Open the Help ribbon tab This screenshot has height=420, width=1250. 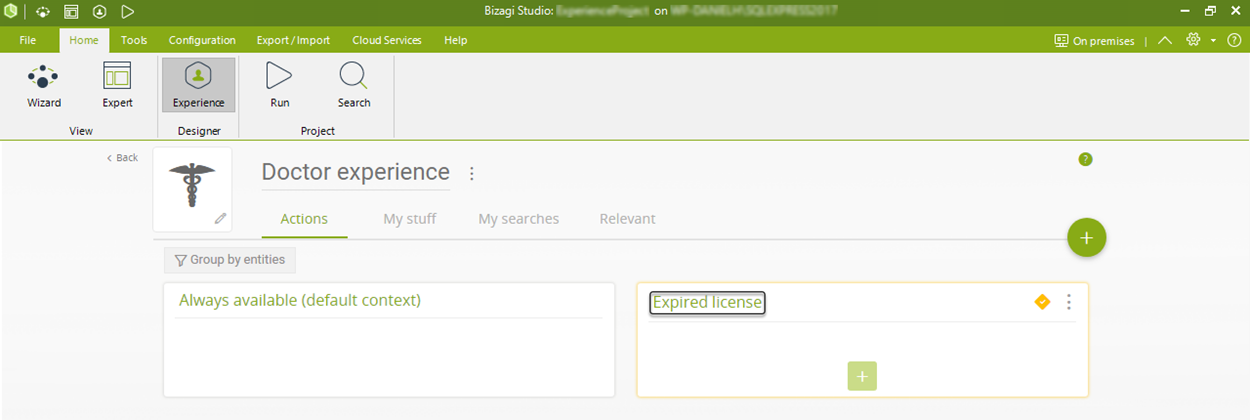(x=455, y=41)
